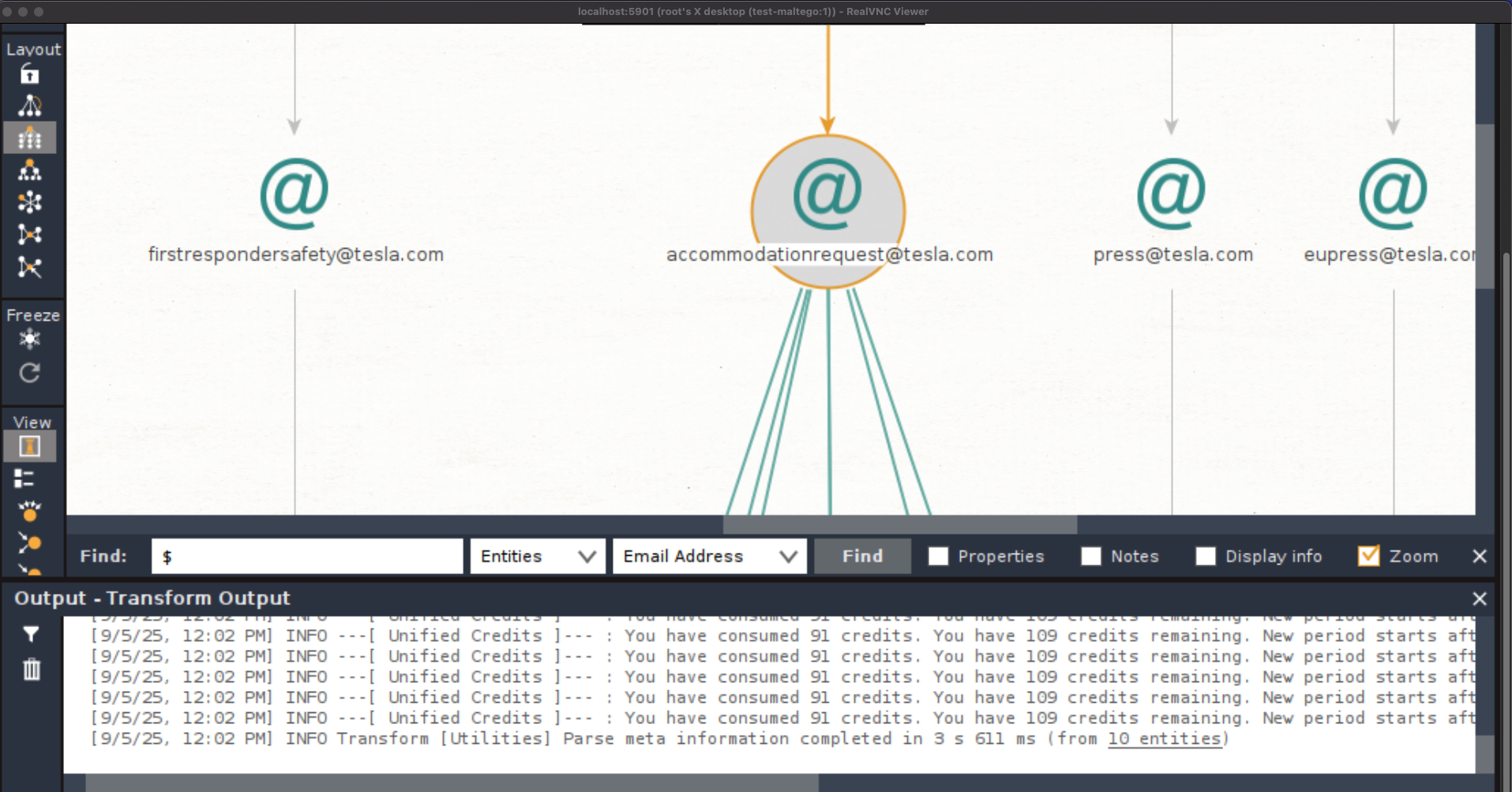Screen dimensions: 1512x792
Task: Click the accommodationrequest@tesla.com label text
Action: tap(830, 255)
